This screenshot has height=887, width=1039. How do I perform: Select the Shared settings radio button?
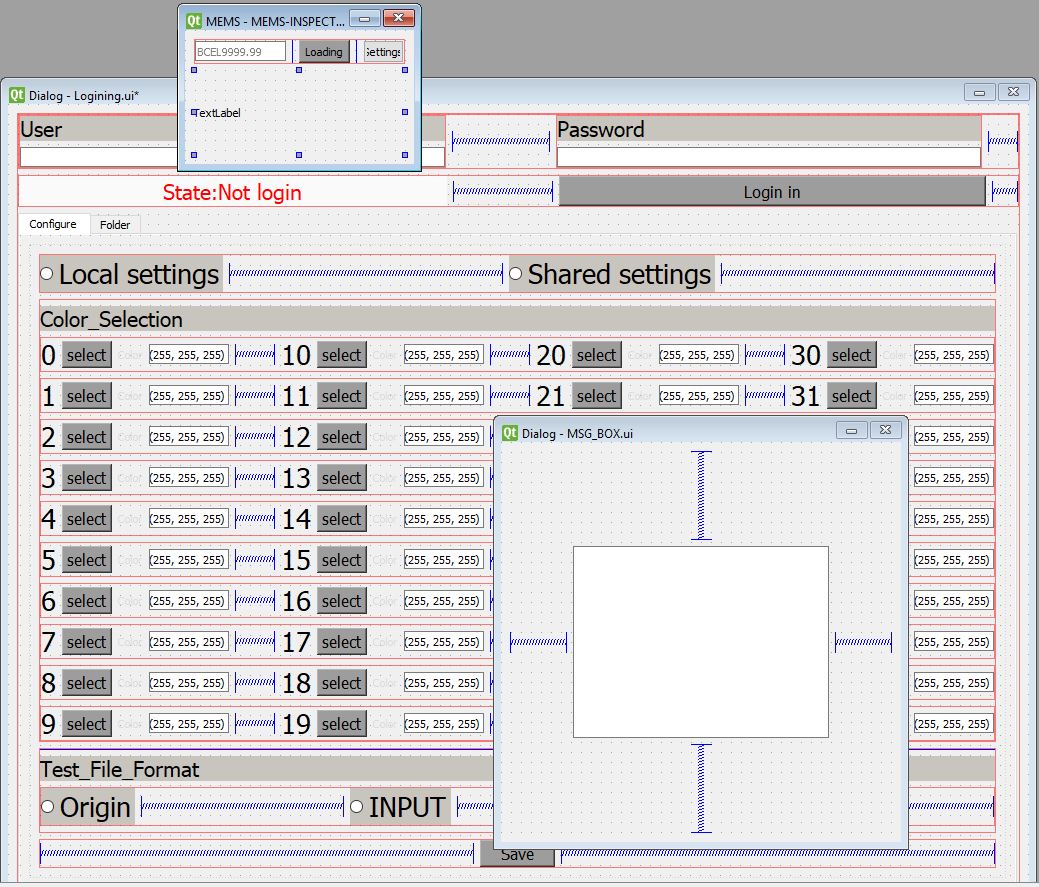point(515,273)
